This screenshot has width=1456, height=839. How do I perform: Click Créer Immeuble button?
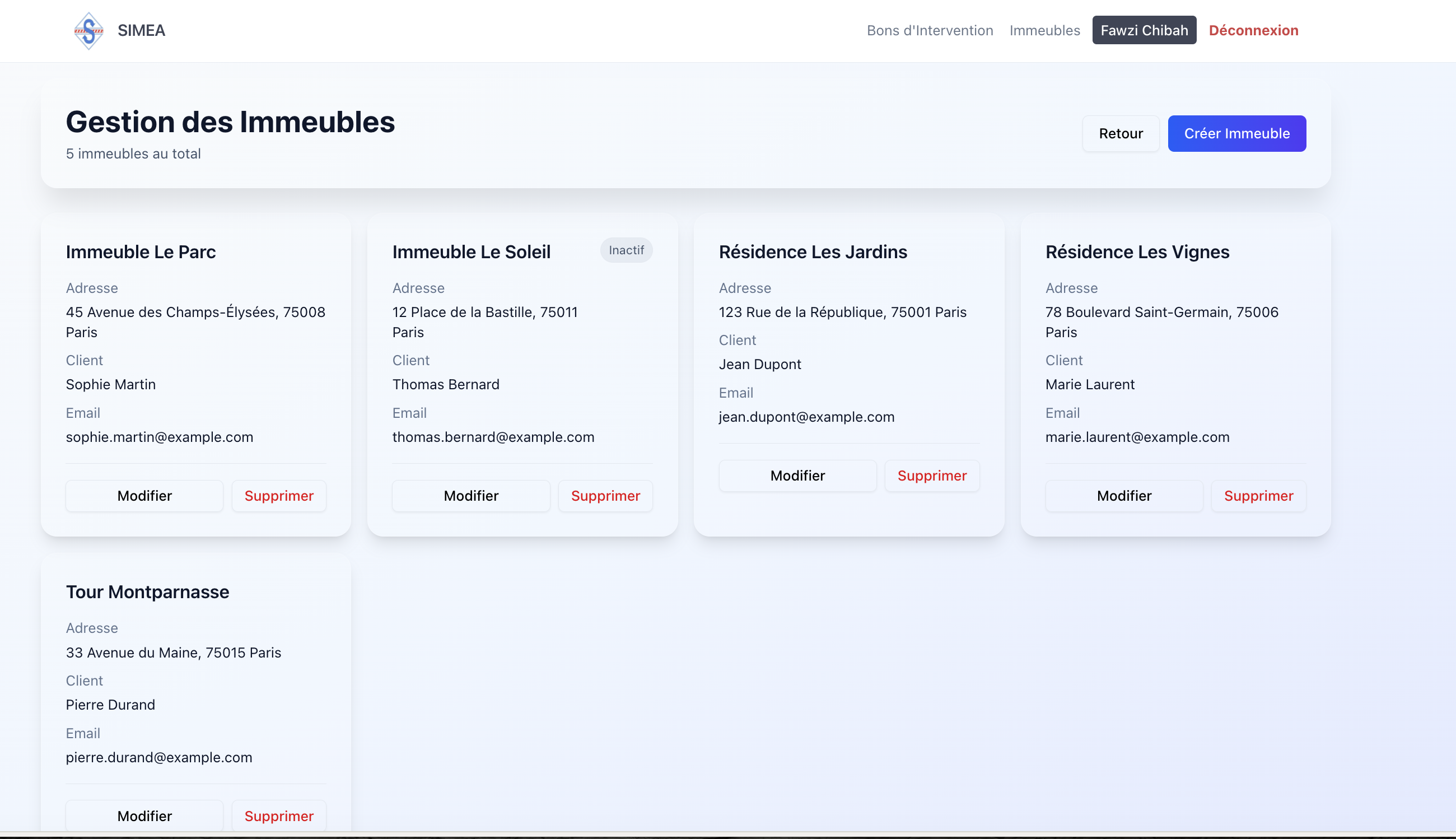click(1236, 134)
